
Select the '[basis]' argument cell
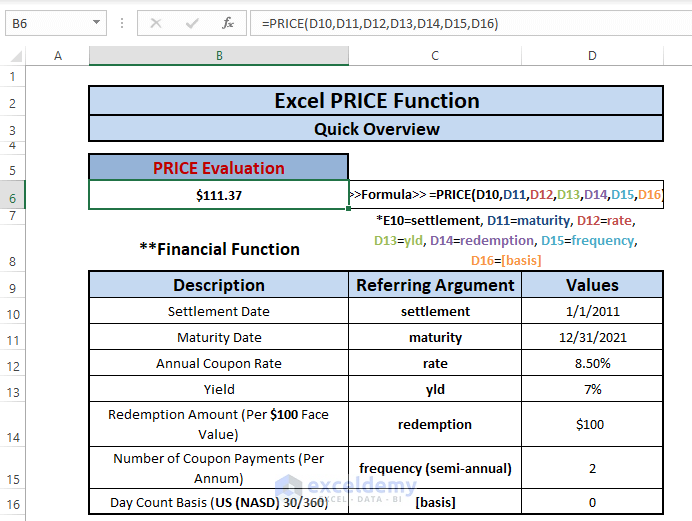coord(435,502)
